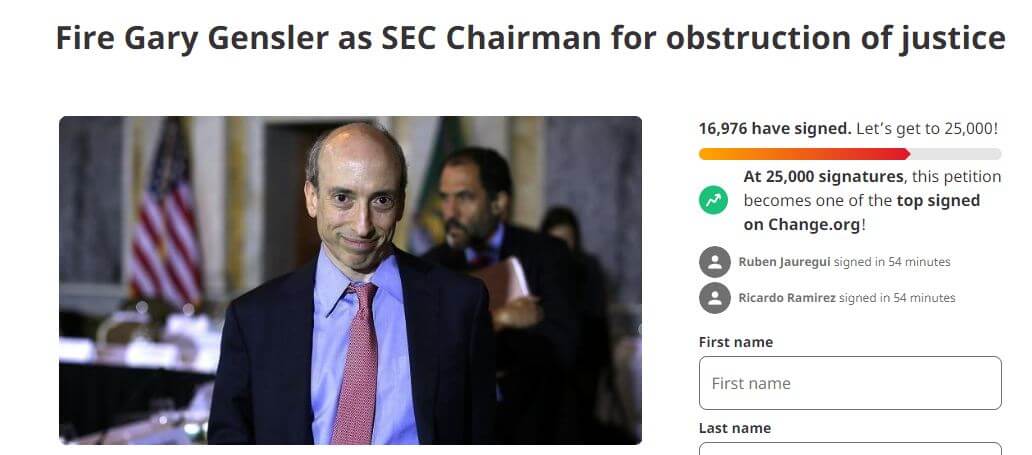Focus the First name input field
The image size is (1032, 455).
[x=850, y=383]
